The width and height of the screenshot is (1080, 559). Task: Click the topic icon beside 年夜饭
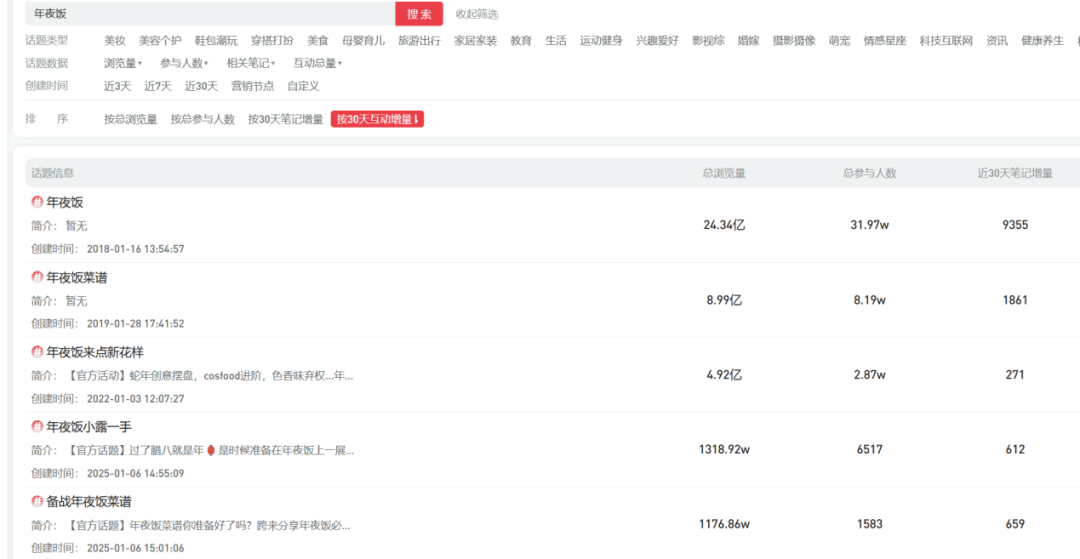click(x=37, y=202)
